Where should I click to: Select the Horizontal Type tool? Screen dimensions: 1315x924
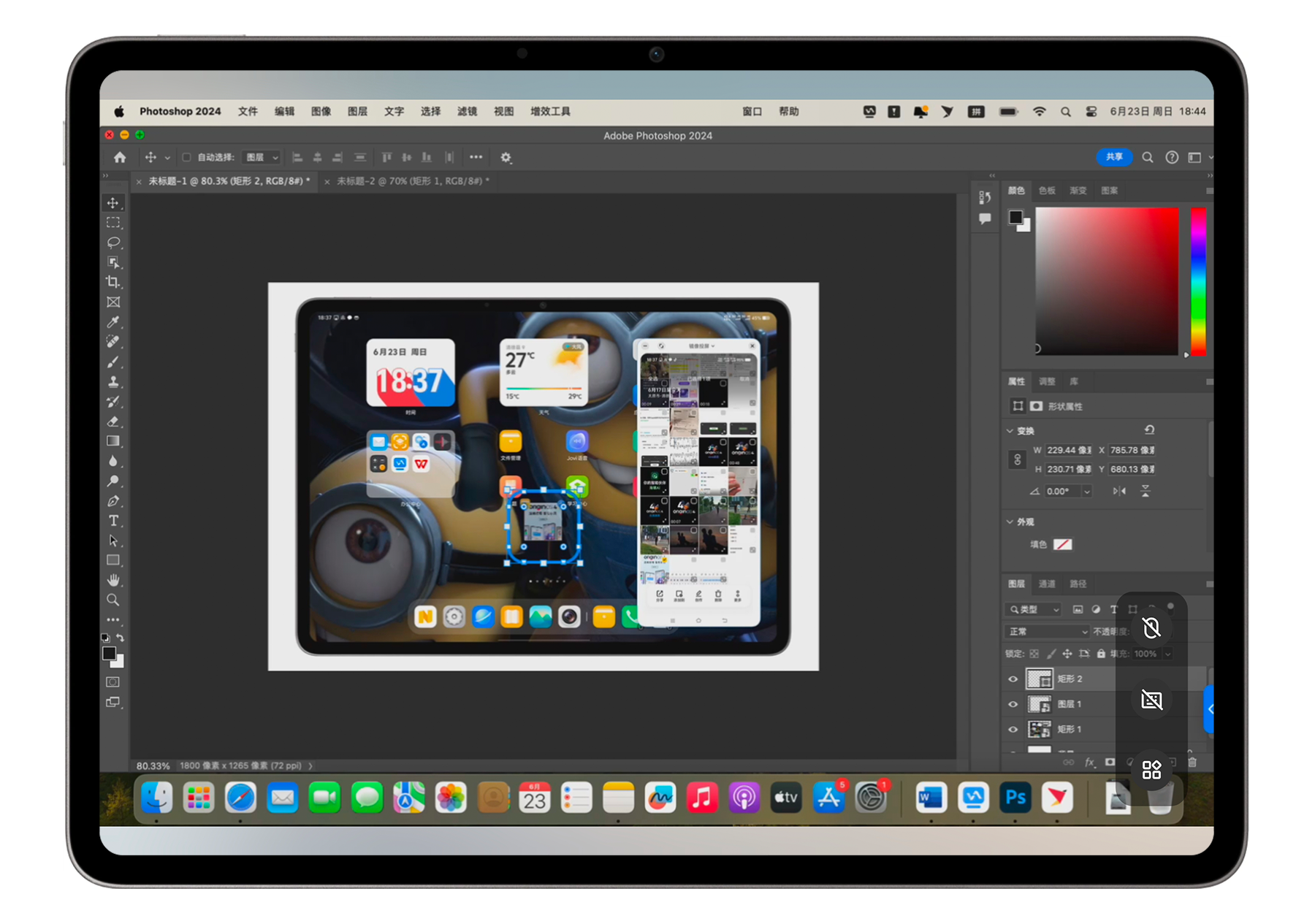pos(113,521)
